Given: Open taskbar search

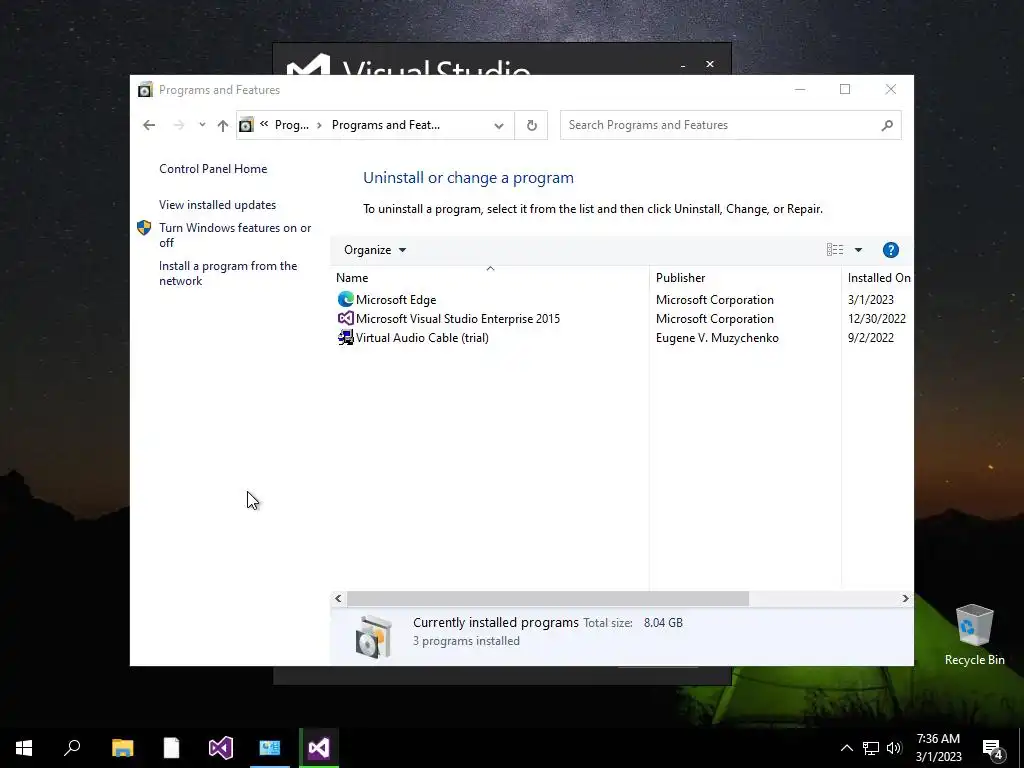Looking at the screenshot, I should pos(72,748).
